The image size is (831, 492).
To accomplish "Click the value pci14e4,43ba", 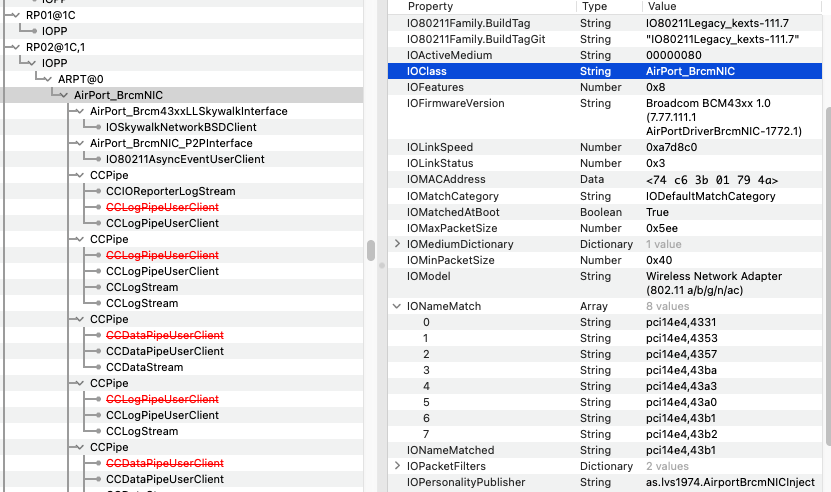I will [682, 370].
